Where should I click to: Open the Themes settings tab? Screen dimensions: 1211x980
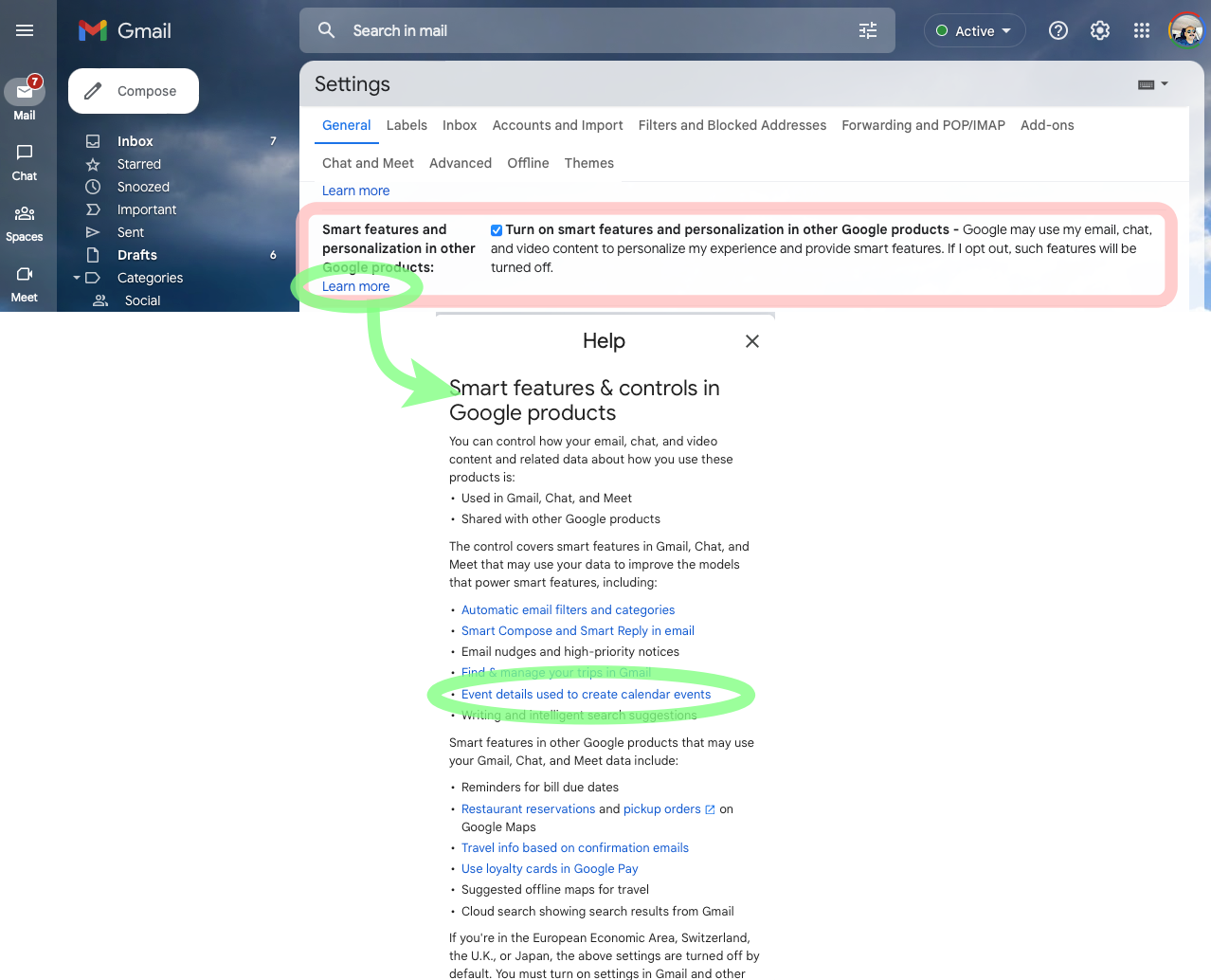point(589,163)
